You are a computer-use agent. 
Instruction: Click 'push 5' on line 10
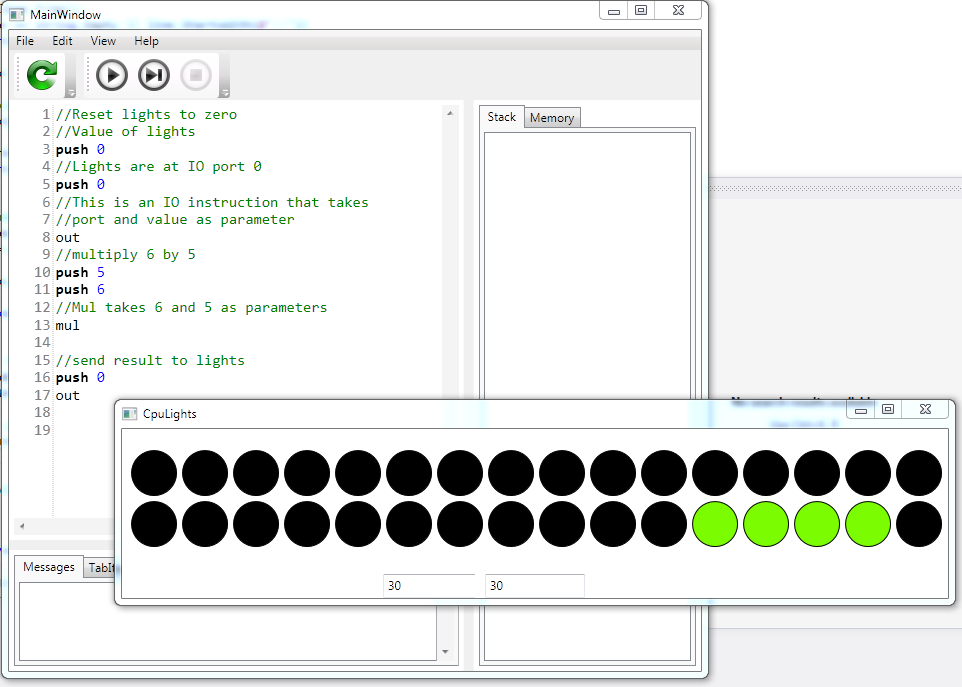(80, 272)
